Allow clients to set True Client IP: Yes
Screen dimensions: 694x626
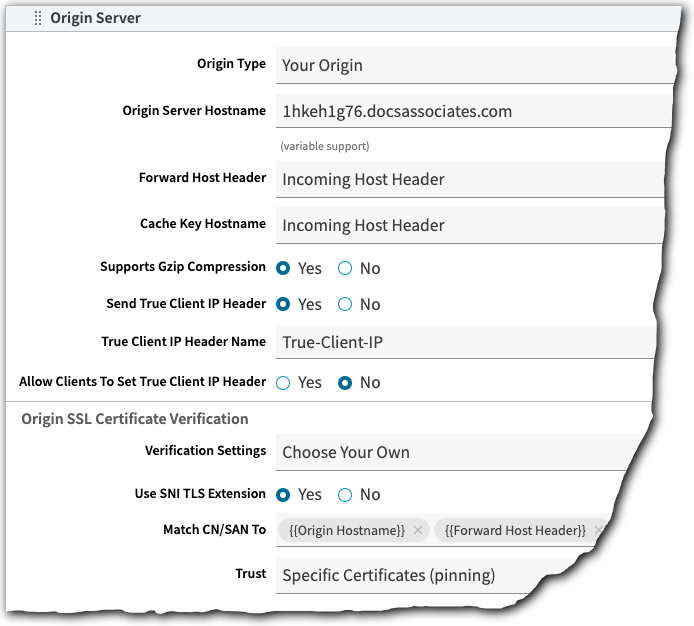(284, 382)
